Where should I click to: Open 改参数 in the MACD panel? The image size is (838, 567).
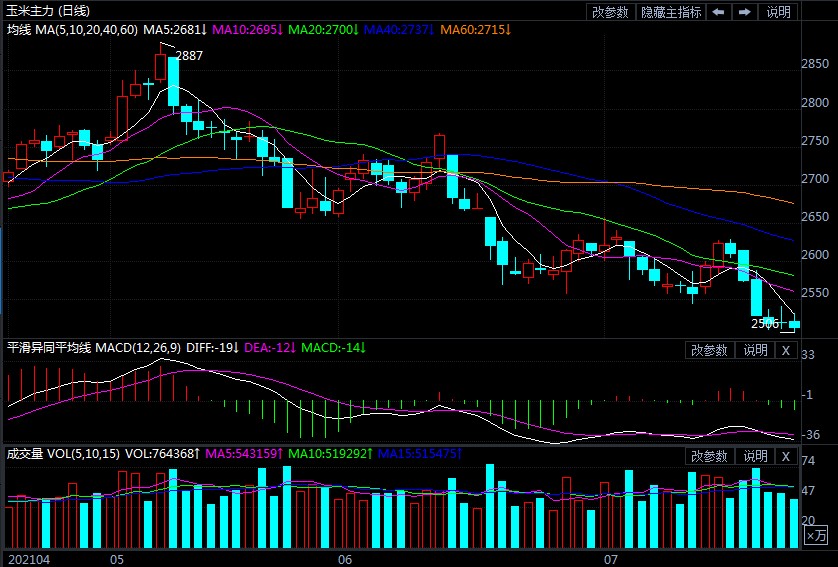(x=709, y=350)
